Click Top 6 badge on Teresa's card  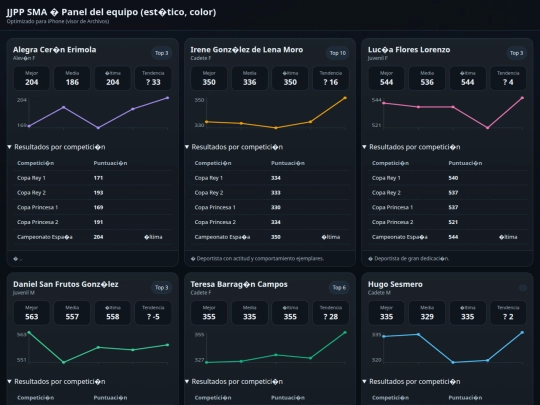point(339,288)
